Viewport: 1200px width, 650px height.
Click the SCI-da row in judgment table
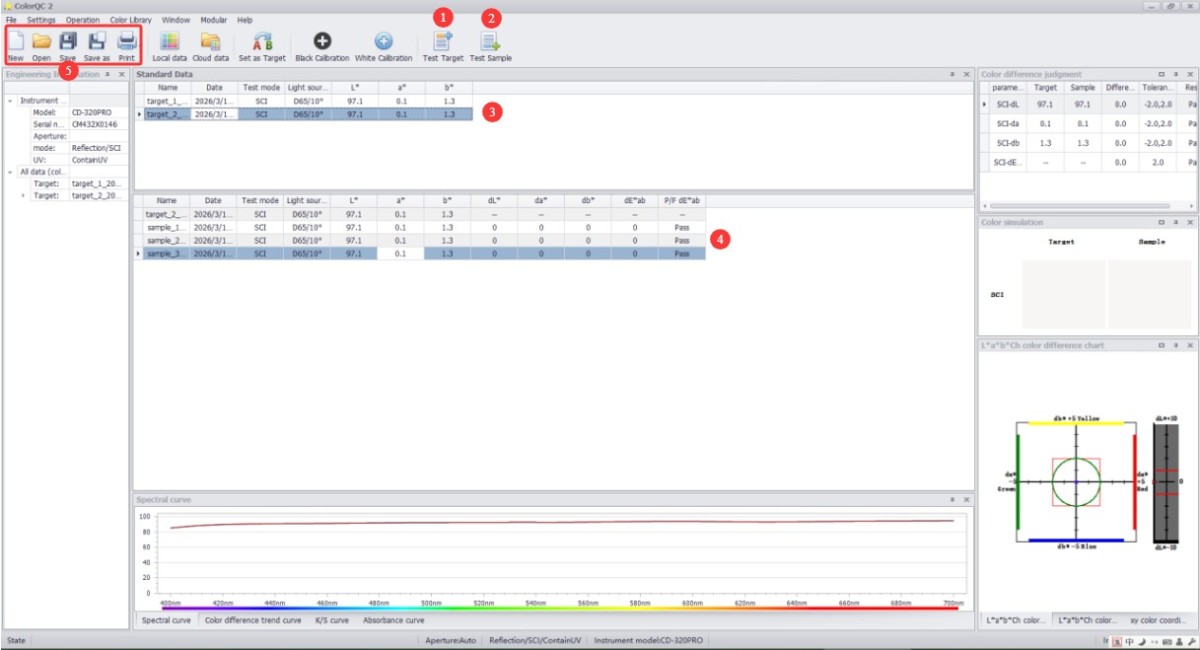[1088, 123]
